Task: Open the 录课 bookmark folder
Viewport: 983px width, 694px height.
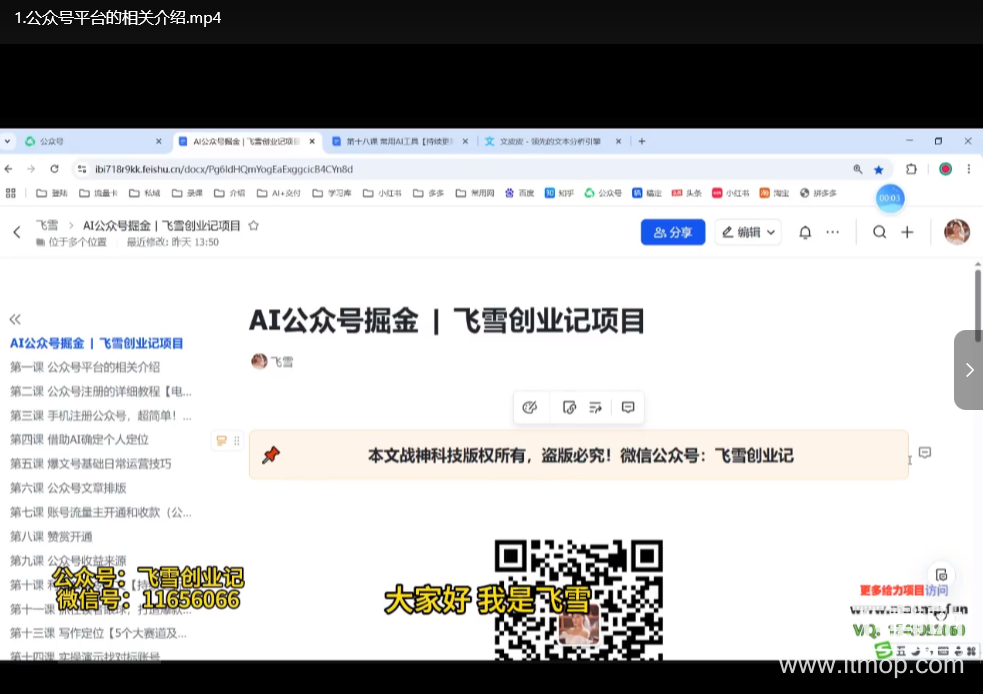Action: pos(187,193)
